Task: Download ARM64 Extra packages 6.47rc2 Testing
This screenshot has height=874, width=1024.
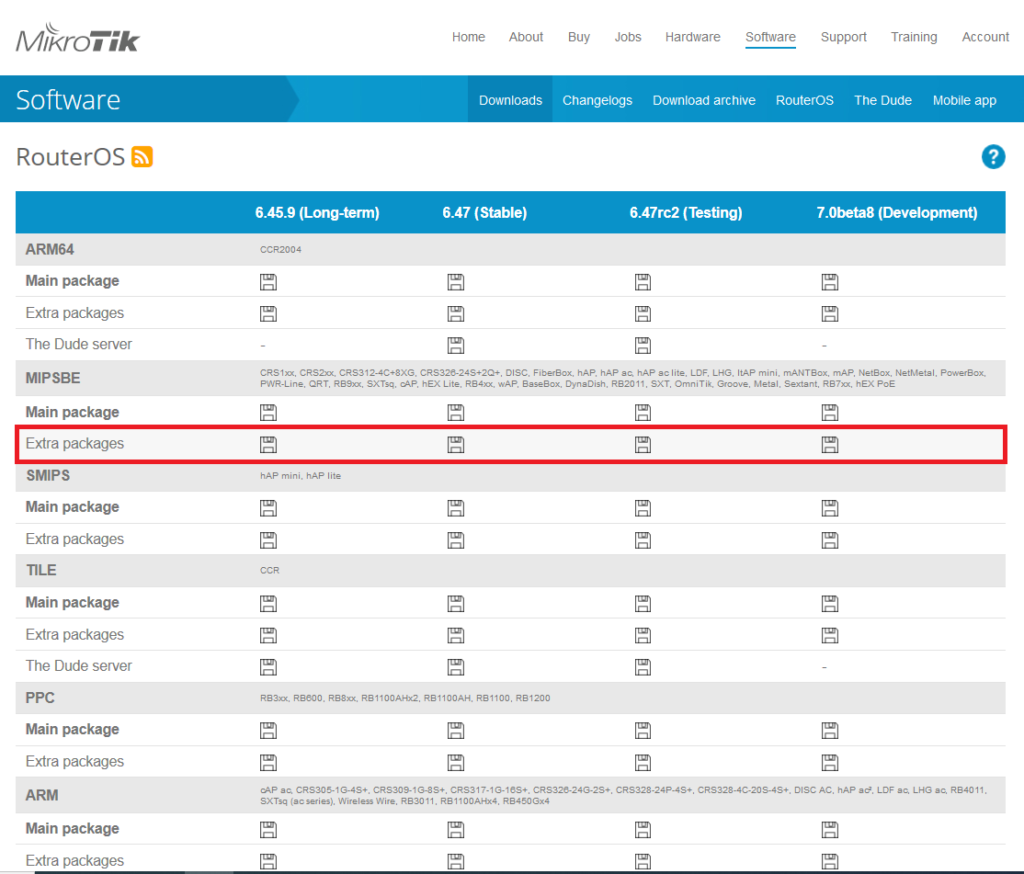Action: [x=643, y=314]
